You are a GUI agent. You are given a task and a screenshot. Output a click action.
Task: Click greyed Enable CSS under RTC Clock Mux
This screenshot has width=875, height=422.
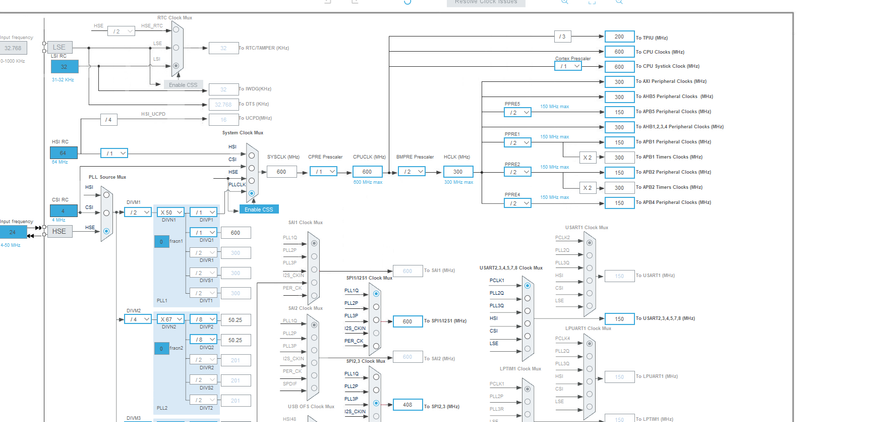(x=183, y=85)
